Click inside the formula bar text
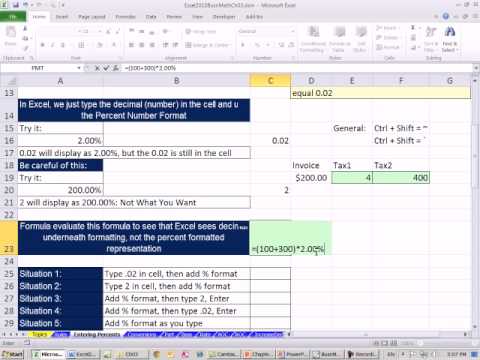Viewport: 480px width, 360px height. (x=297, y=68)
